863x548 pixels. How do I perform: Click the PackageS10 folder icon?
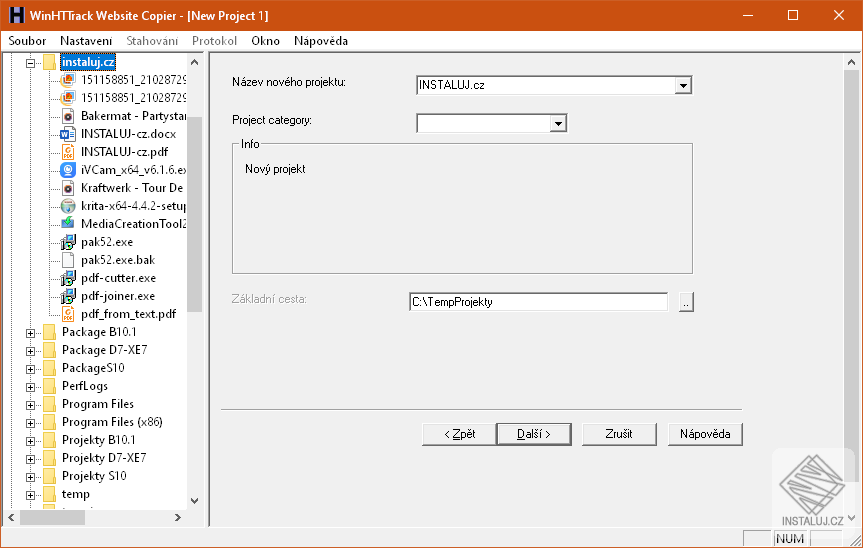pyautogui.click(x=50, y=368)
